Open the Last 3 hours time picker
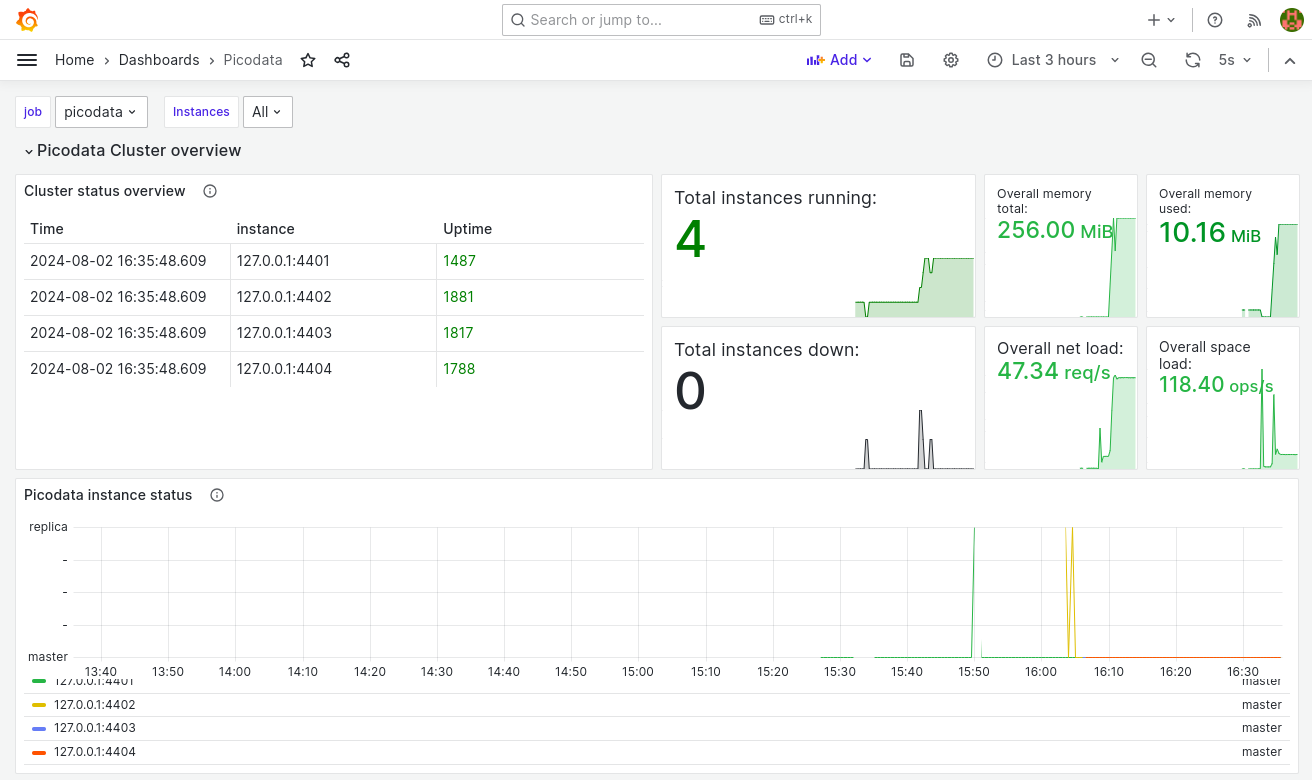The image size is (1312, 780). coord(1054,60)
